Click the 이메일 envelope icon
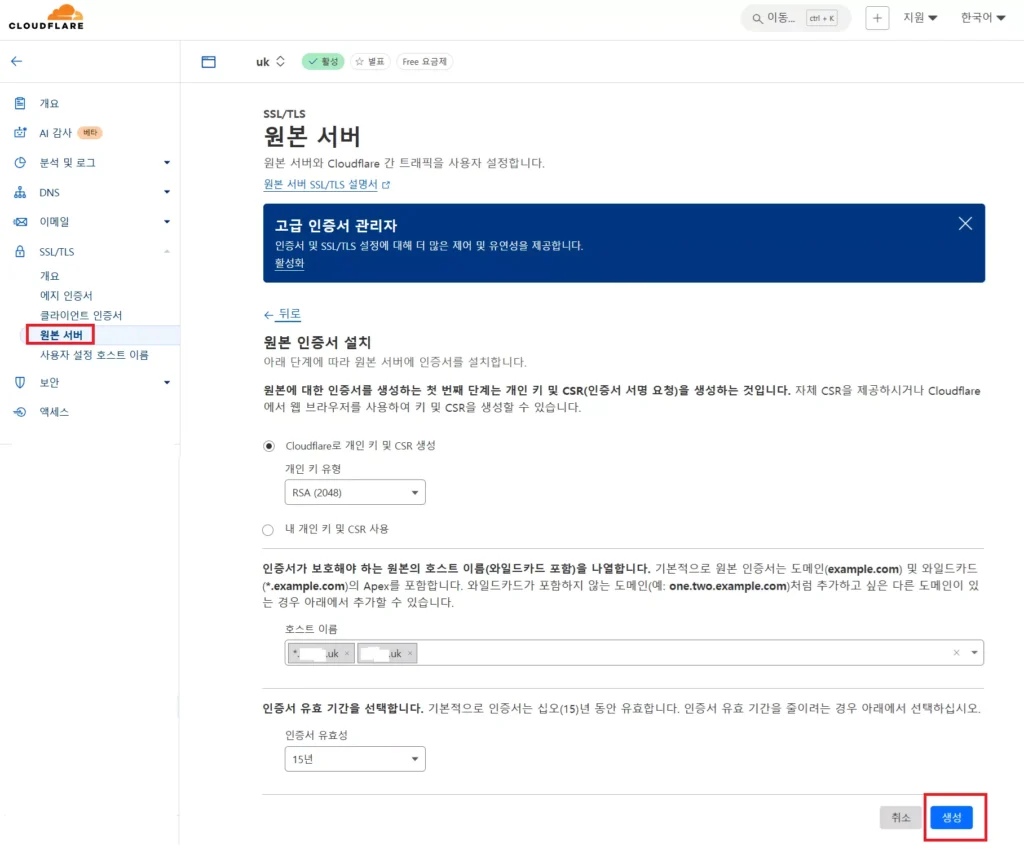This screenshot has width=1024, height=850. pyautogui.click(x=20, y=222)
